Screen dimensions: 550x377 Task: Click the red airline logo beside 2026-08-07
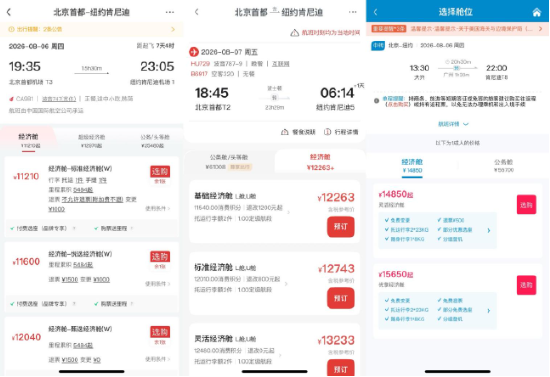(x=194, y=52)
